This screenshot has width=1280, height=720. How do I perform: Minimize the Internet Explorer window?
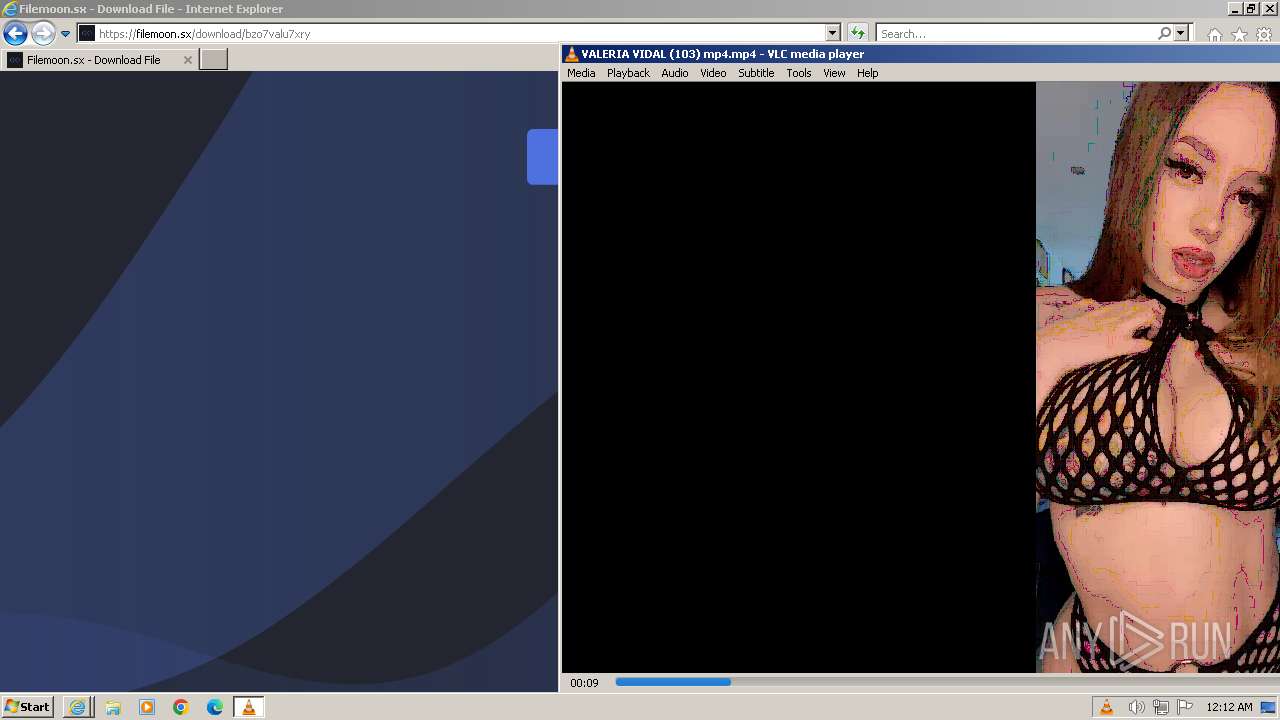pyautogui.click(x=1235, y=8)
